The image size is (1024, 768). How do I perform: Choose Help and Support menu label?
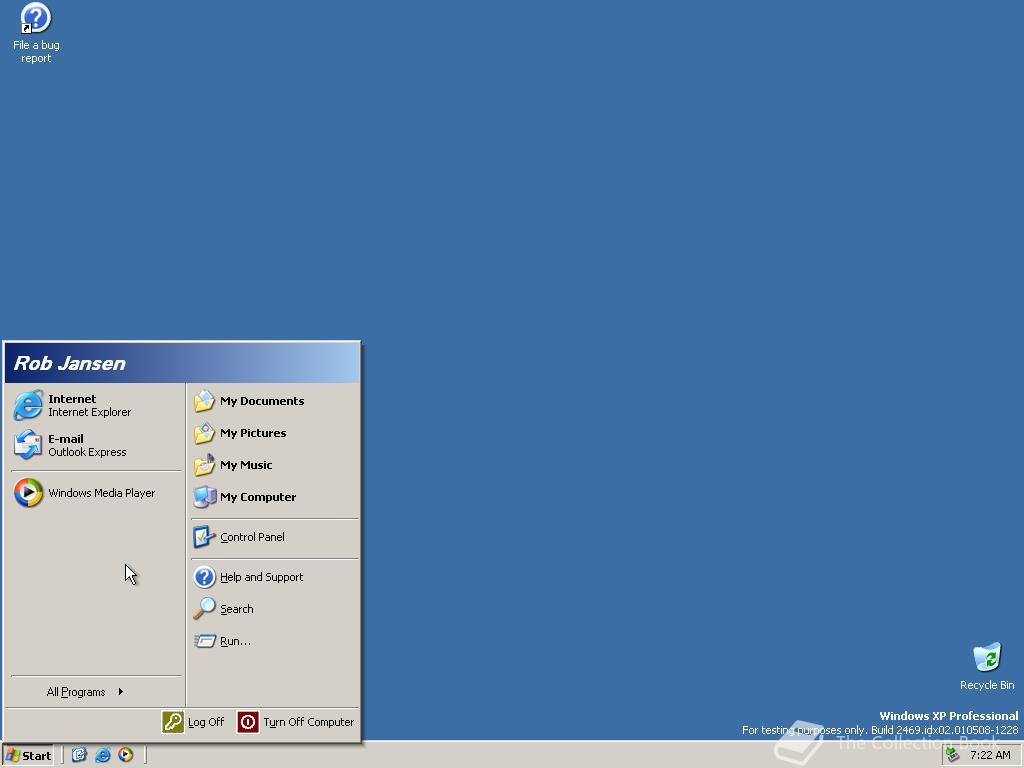click(x=261, y=577)
